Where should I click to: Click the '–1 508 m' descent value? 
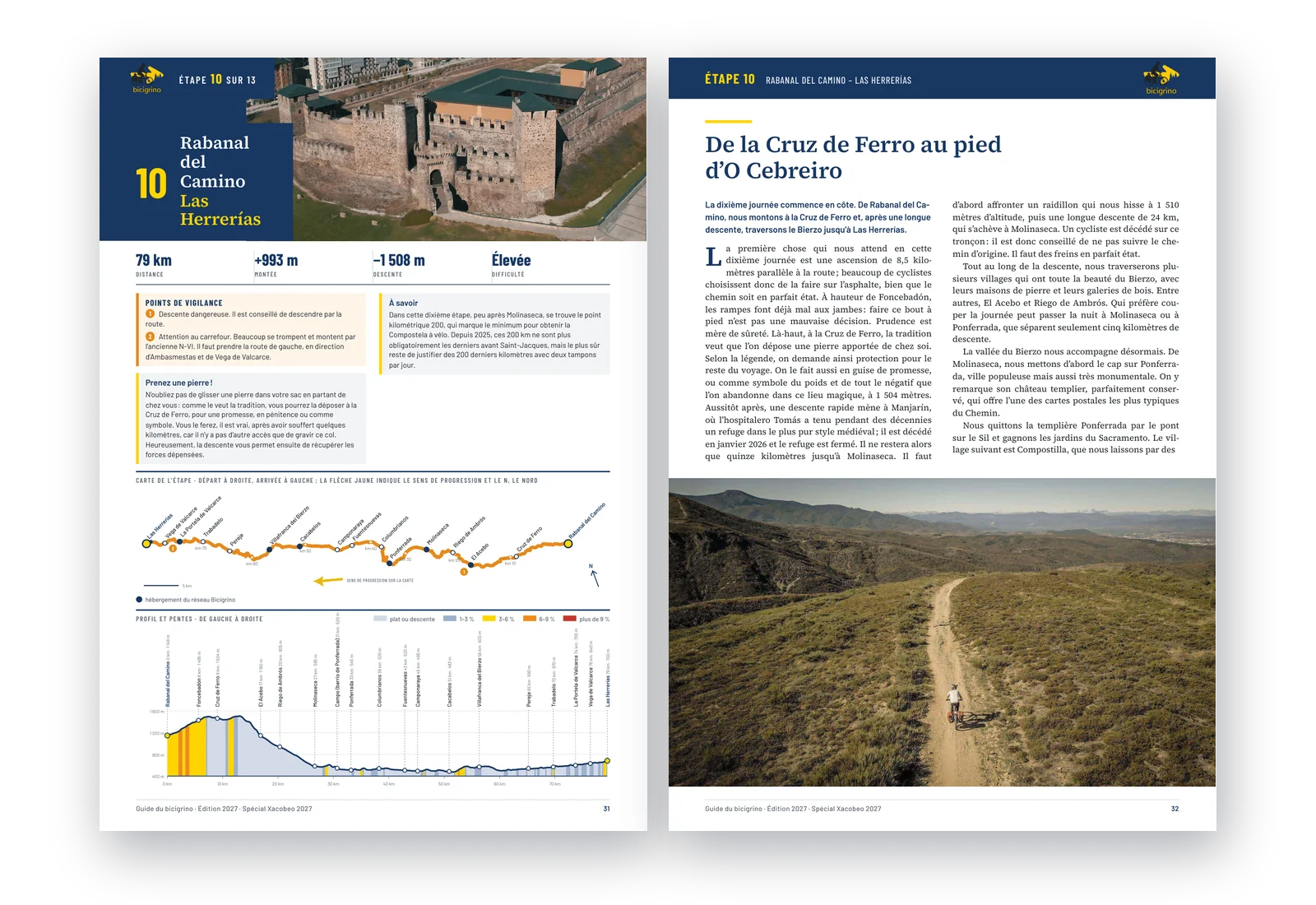click(x=399, y=260)
